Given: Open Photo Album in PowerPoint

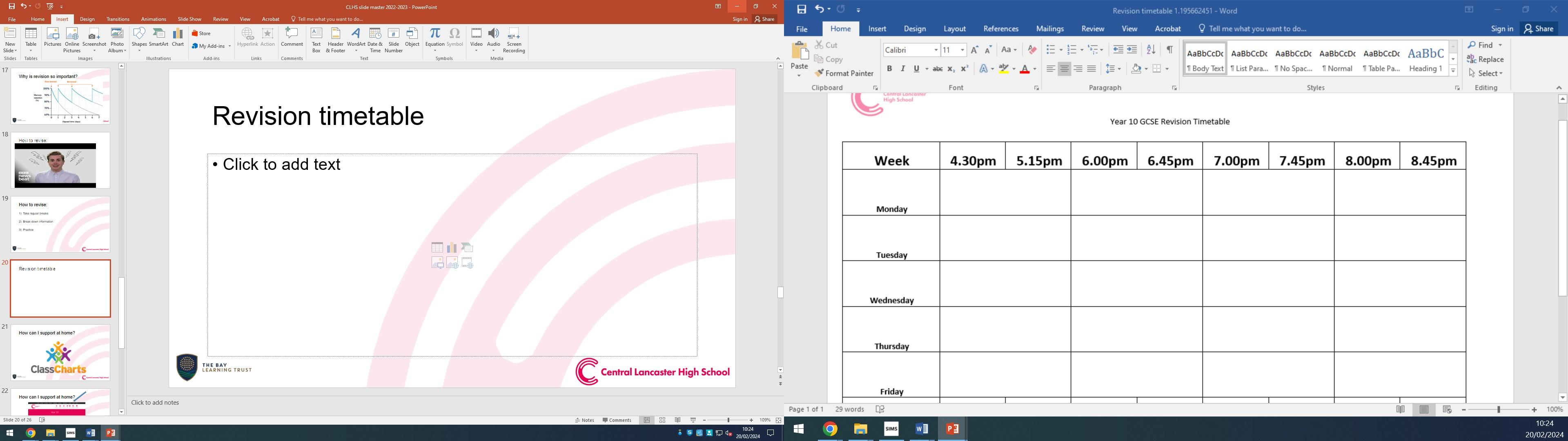Looking at the screenshot, I should tap(118, 40).
